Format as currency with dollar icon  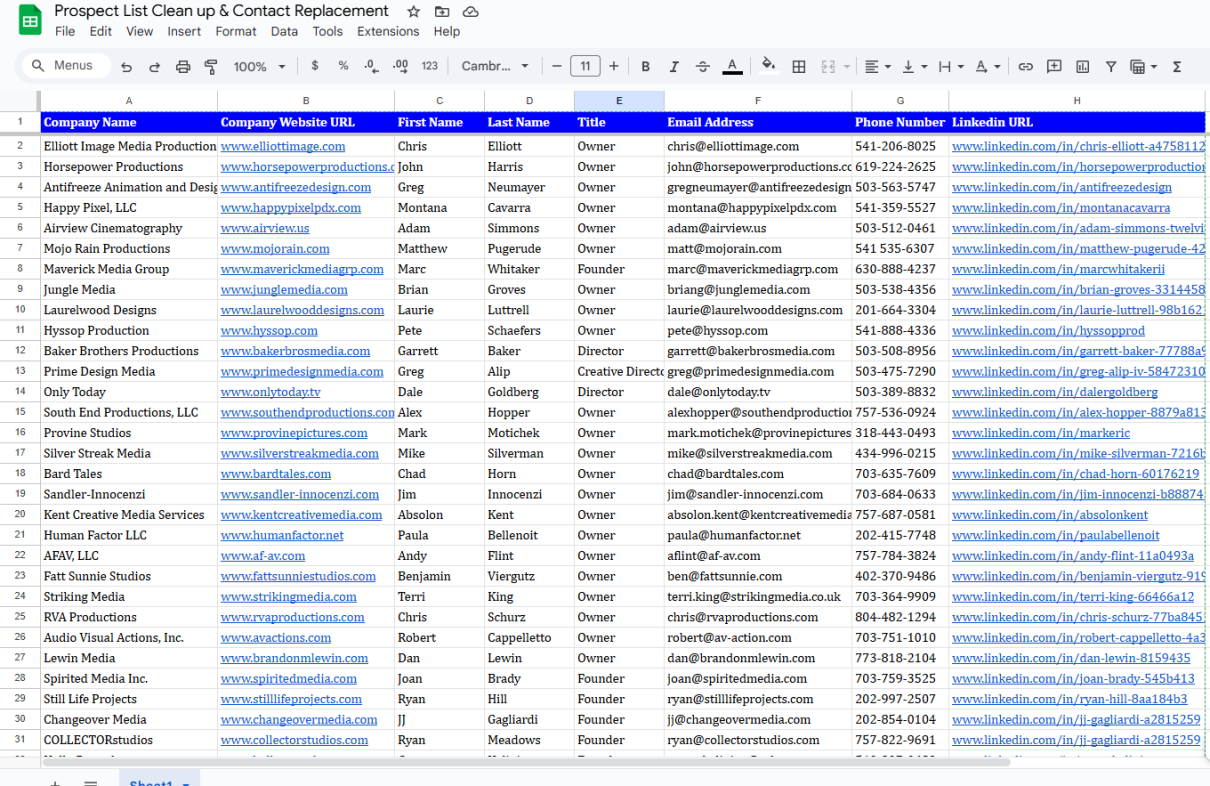315,66
